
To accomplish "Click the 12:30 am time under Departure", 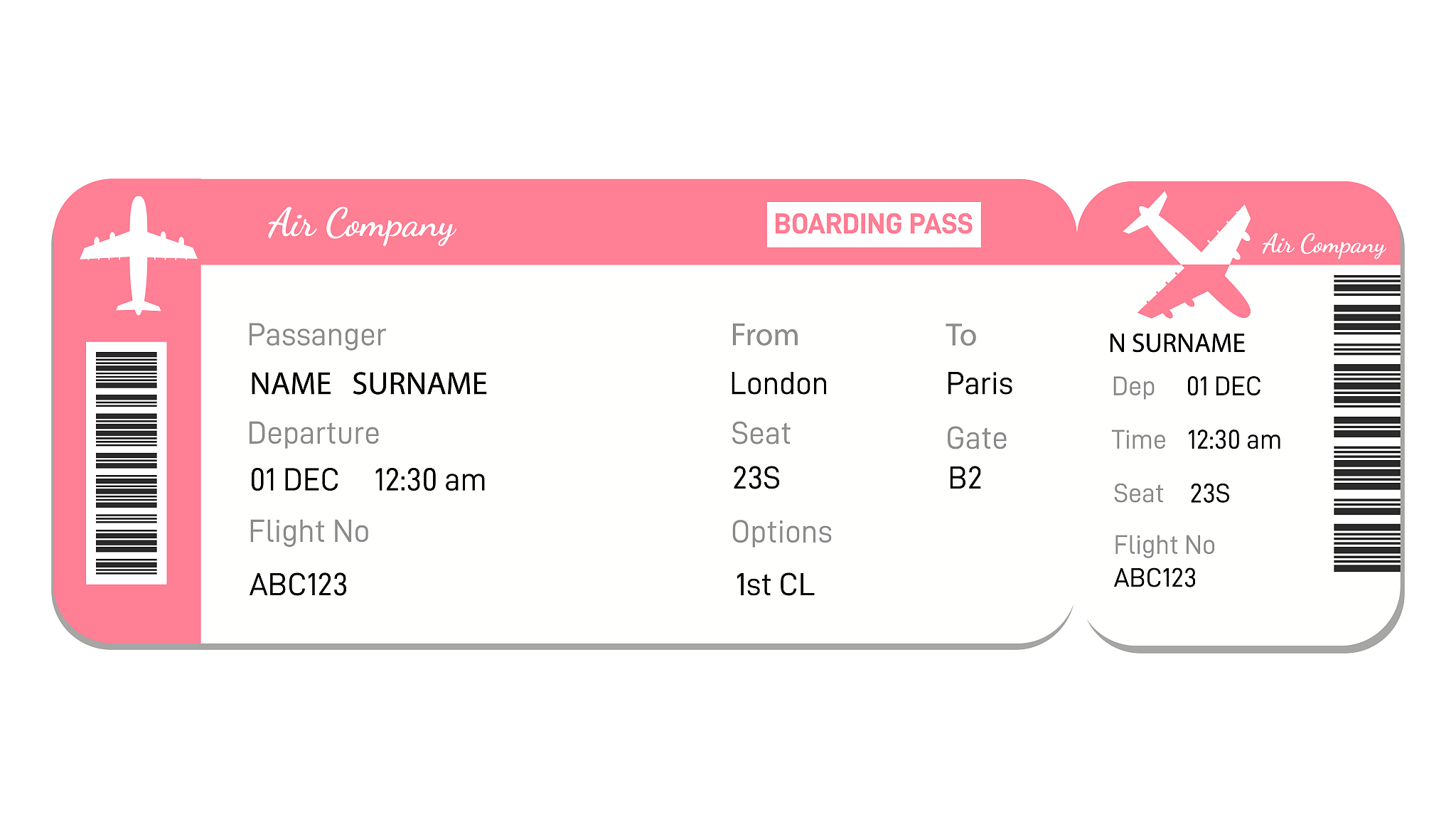I will pyautogui.click(x=430, y=480).
